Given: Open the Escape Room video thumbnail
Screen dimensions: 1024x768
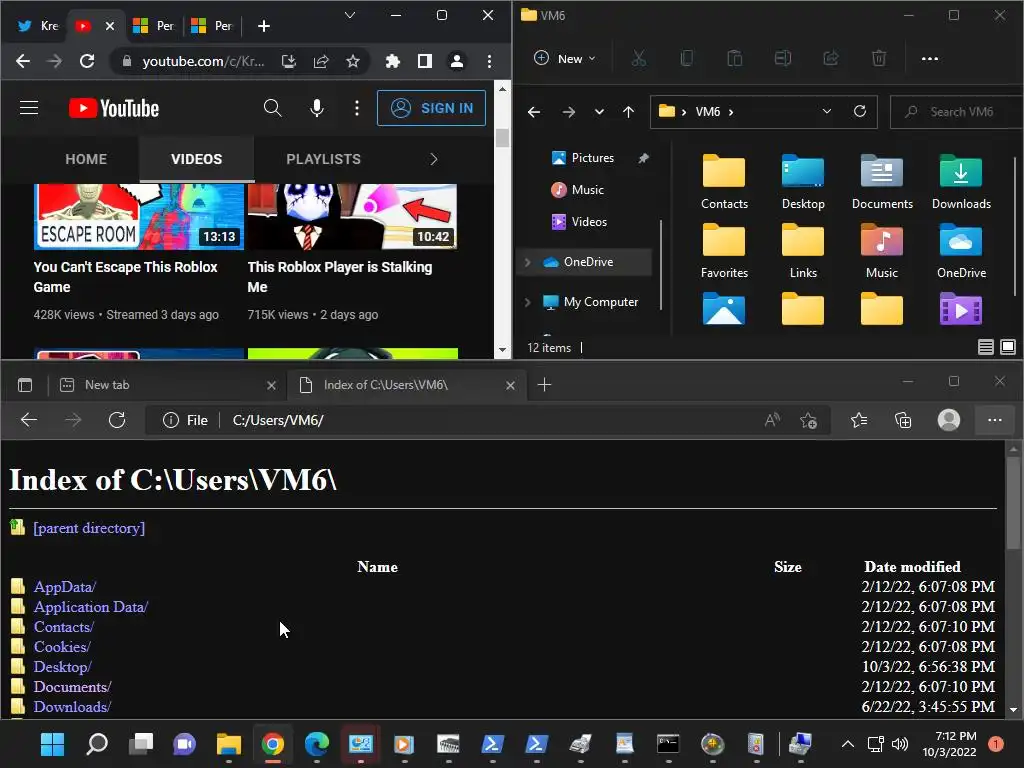Looking at the screenshot, I should [x=138, y=216].
